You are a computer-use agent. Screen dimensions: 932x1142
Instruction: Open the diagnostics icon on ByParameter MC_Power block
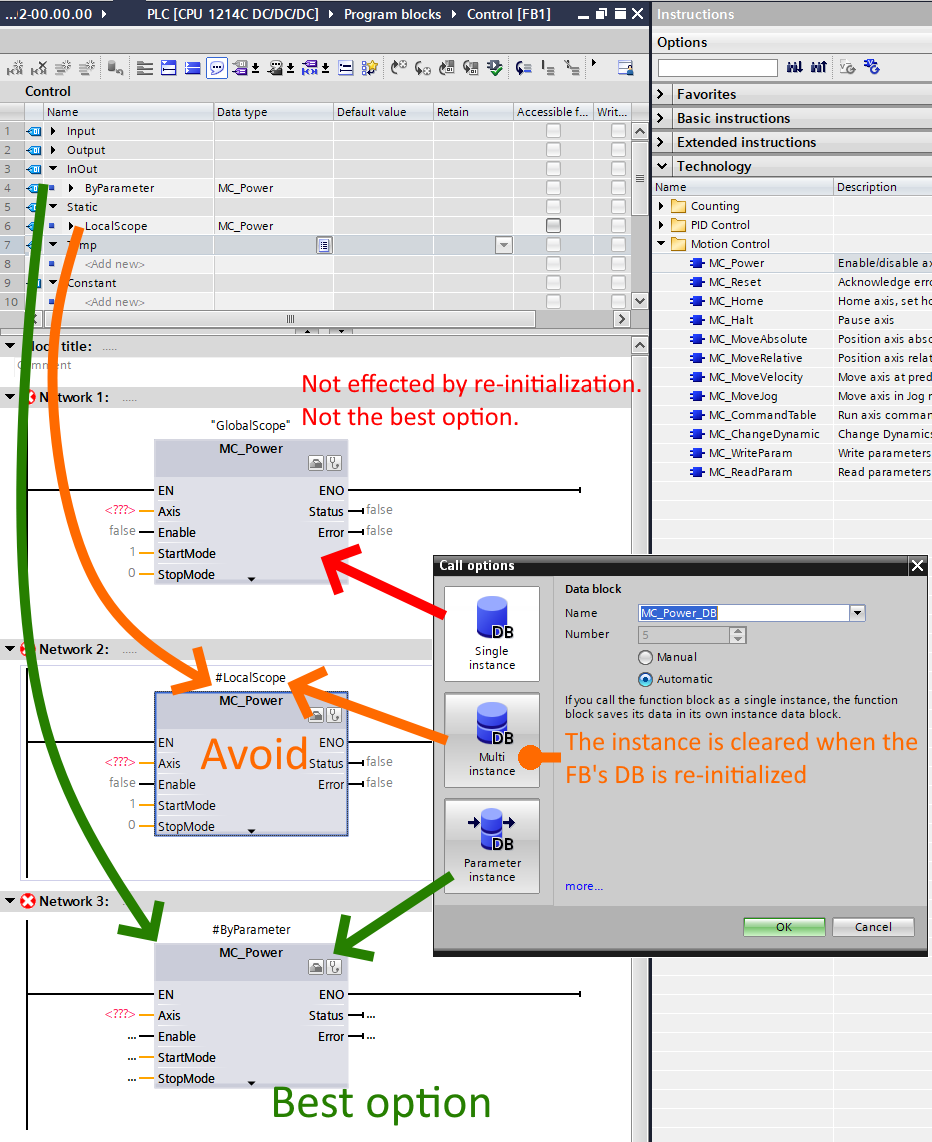tap(334, 966)
